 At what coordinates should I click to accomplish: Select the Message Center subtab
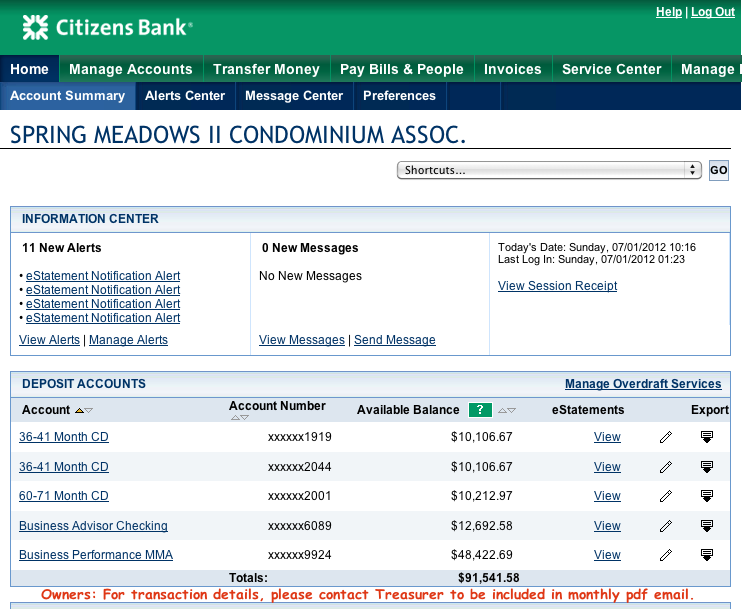point(294,96)
